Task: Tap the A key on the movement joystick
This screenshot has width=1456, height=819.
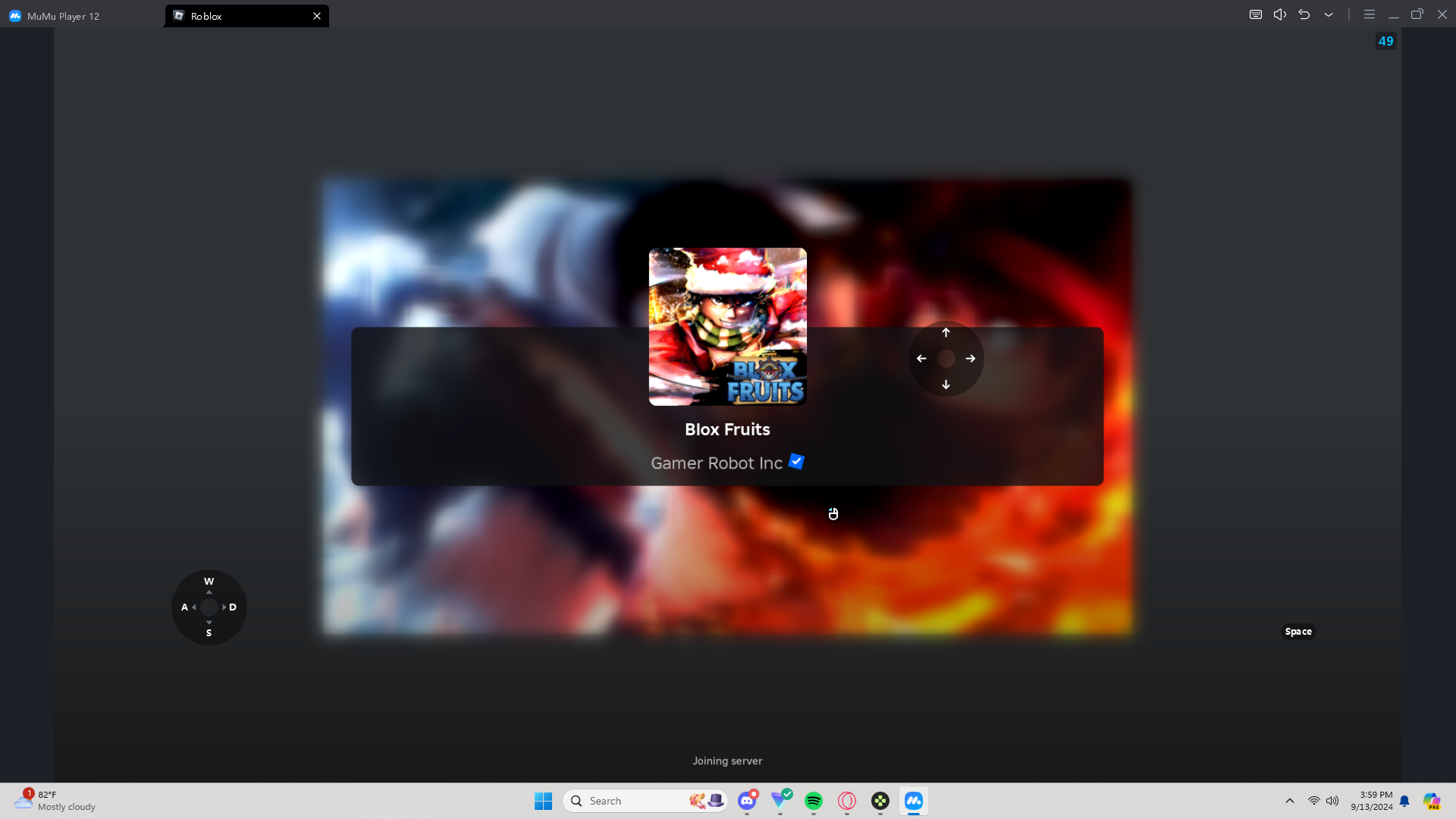Action: tap(184, 607)
